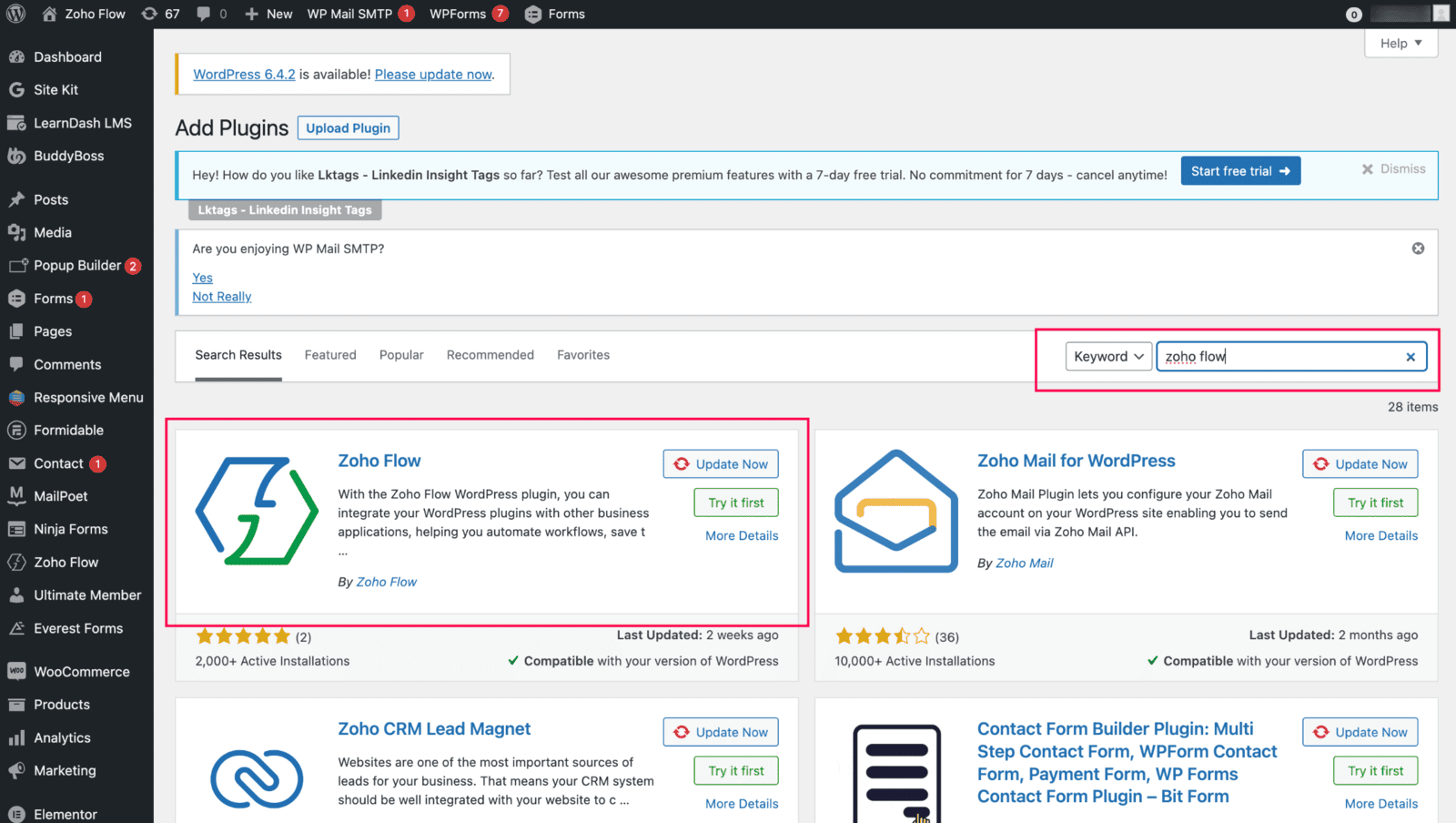The height and width of the screenshot is (823, 1456).
Task: Dismiss the WP Mail SMTP notice
Action: tap(1418, 249)
